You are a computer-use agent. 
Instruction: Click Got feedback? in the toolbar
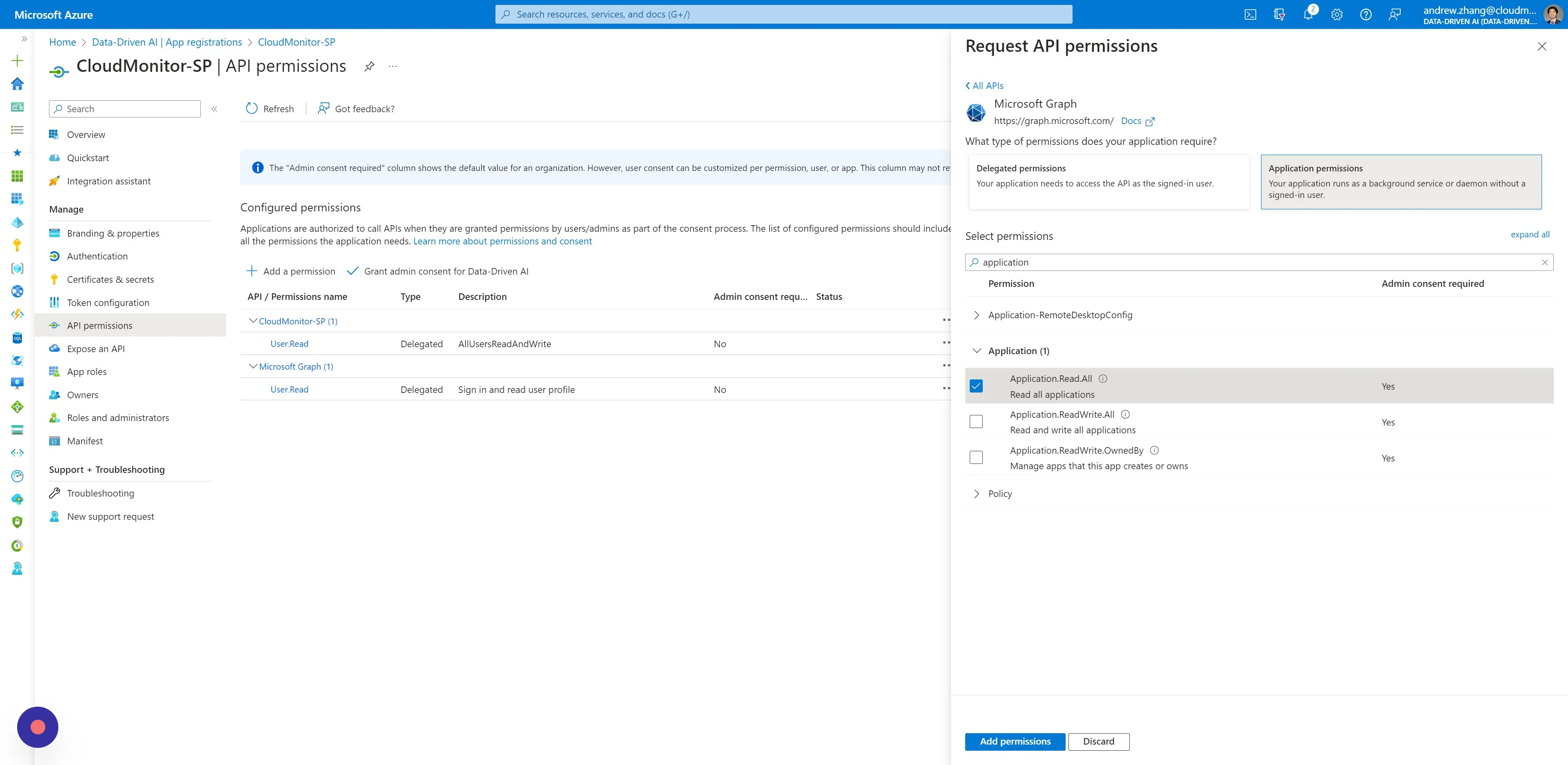356,109
